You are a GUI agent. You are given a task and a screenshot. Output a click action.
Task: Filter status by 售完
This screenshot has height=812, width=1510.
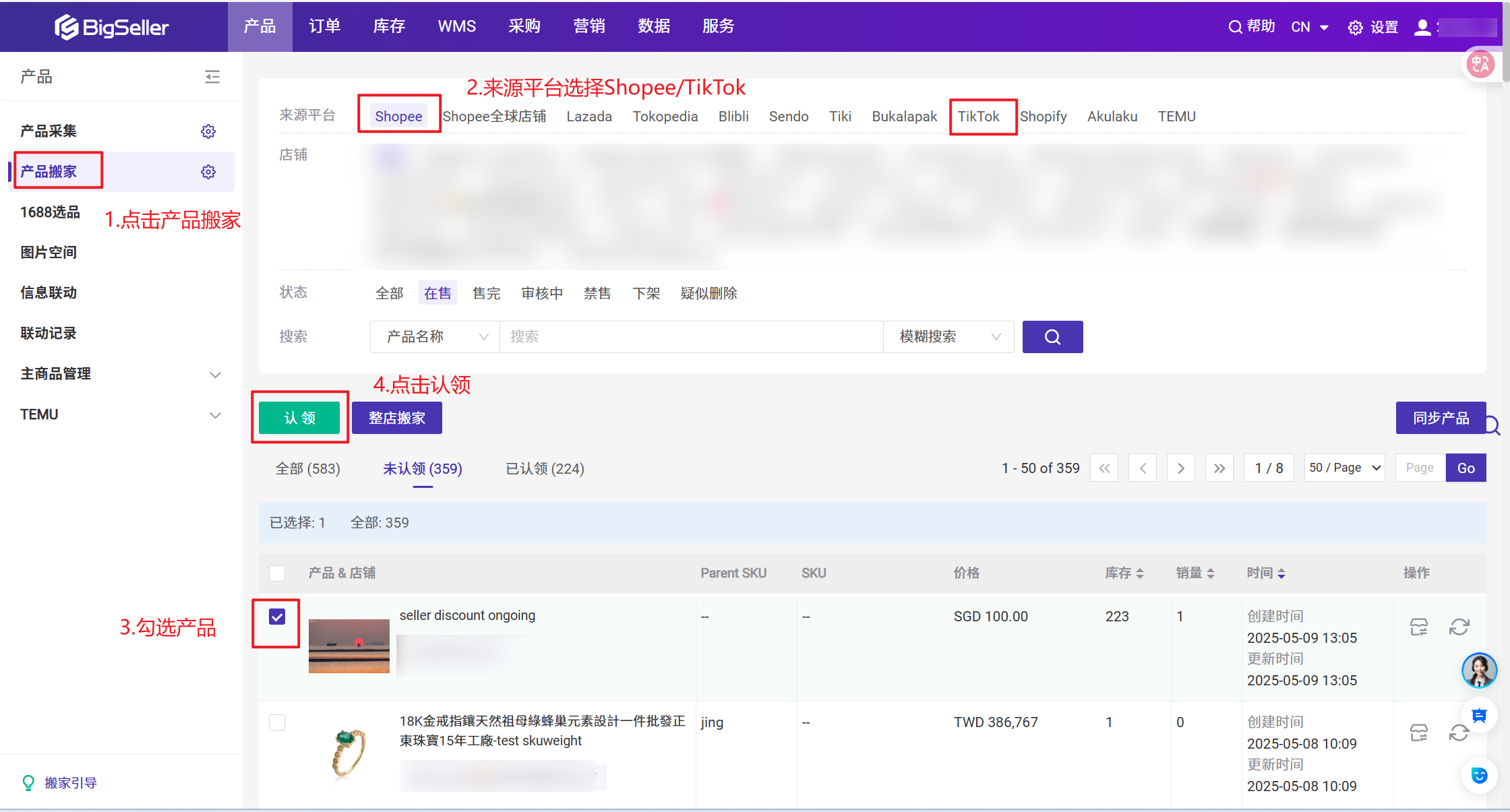[x=486, y=293]
